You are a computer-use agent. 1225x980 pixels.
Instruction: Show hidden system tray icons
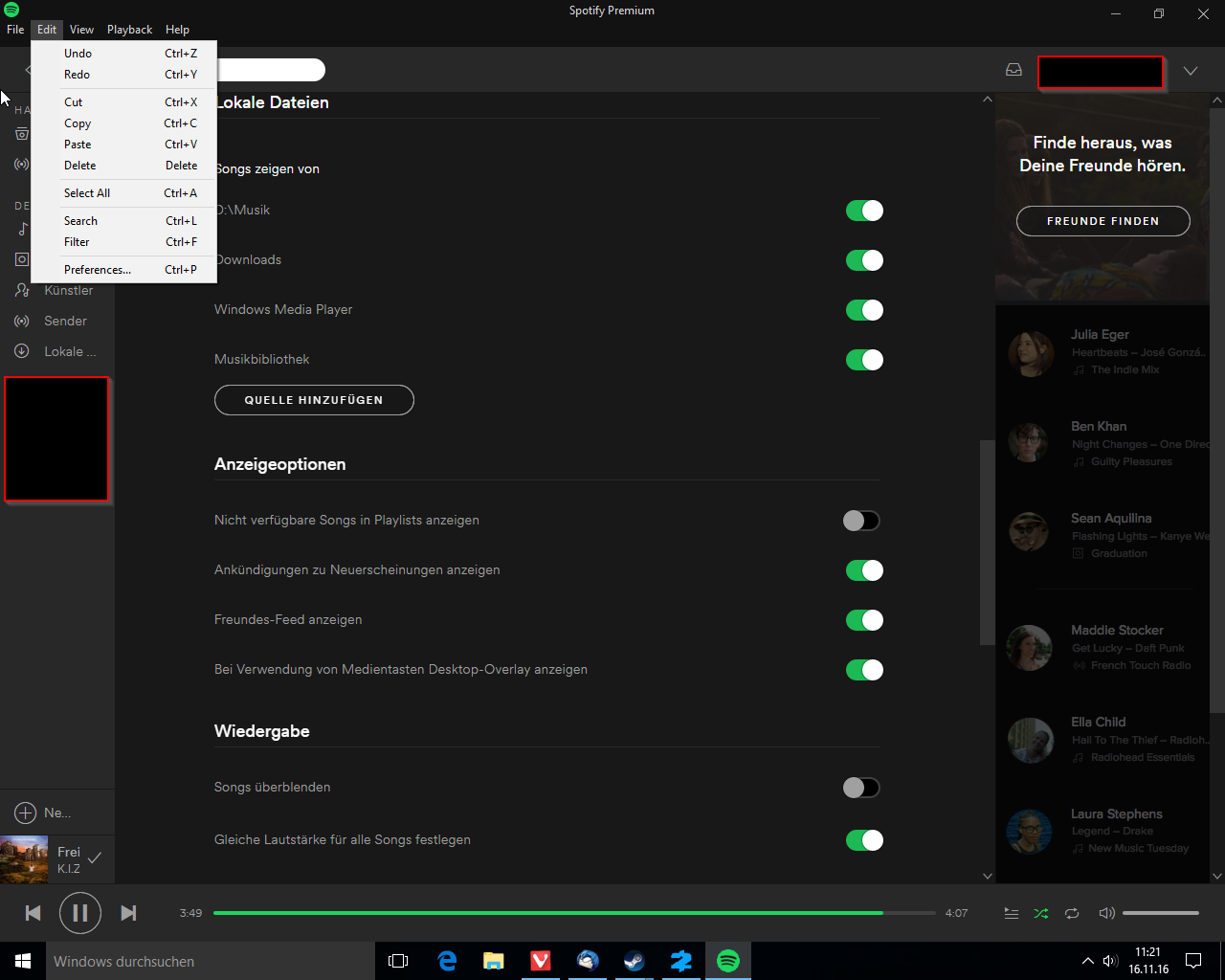[x=1087, y=961]
